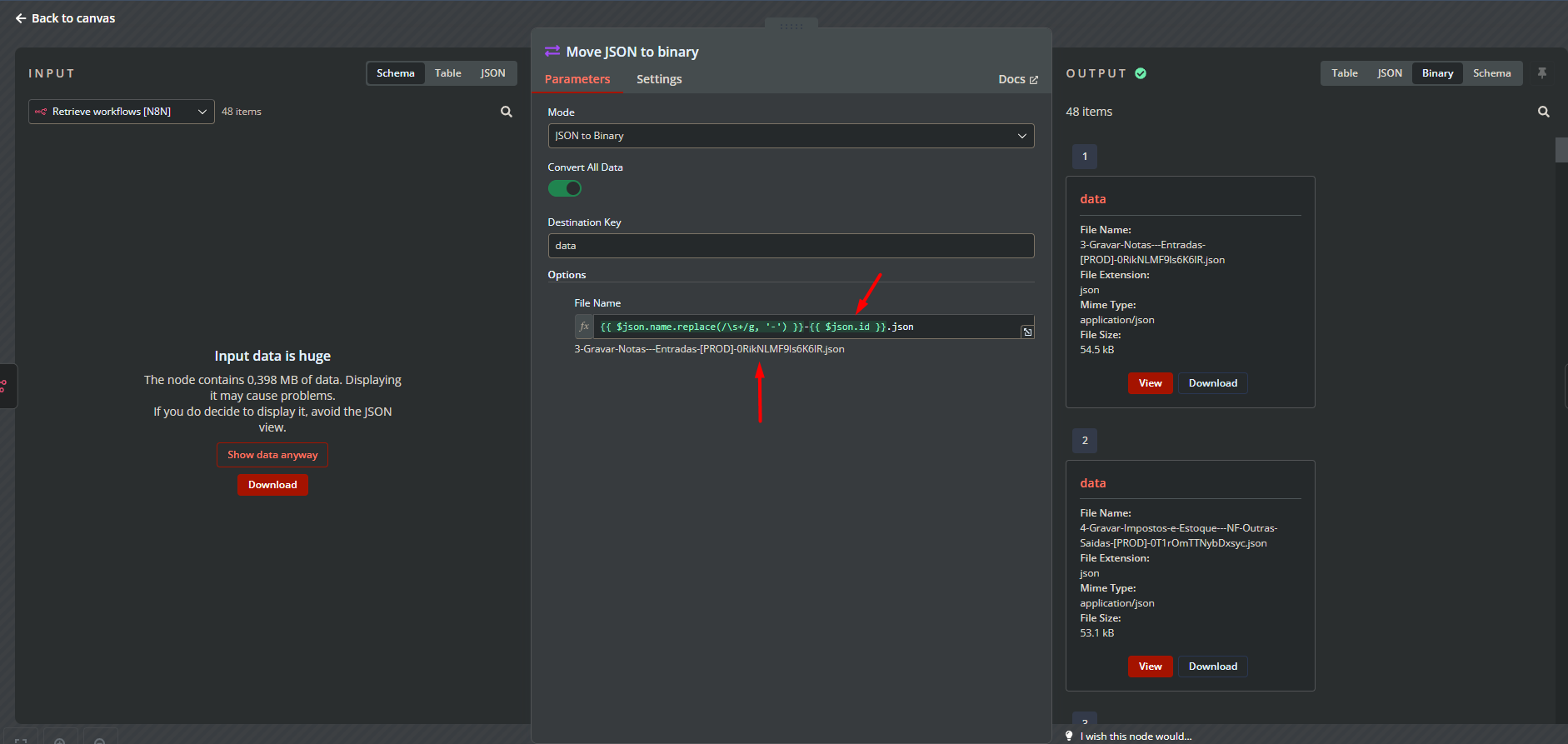Viewport: 1568px width, 744px height.
Task: View binary data of the 4-Gravar-Impostos file
Action: point(1151,667)
